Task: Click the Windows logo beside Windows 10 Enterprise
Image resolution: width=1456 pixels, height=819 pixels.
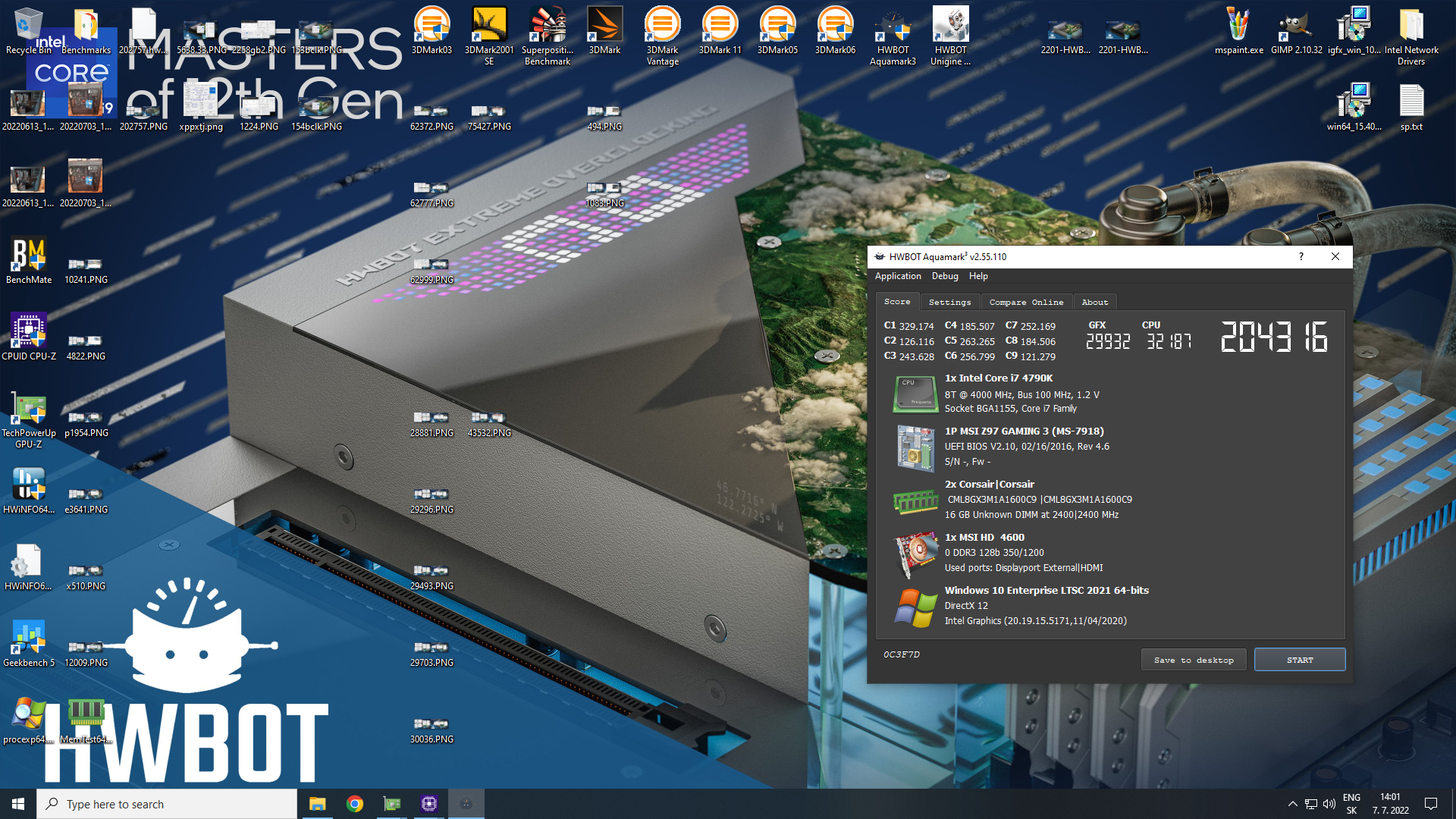Action: click(x=915, y=607)
